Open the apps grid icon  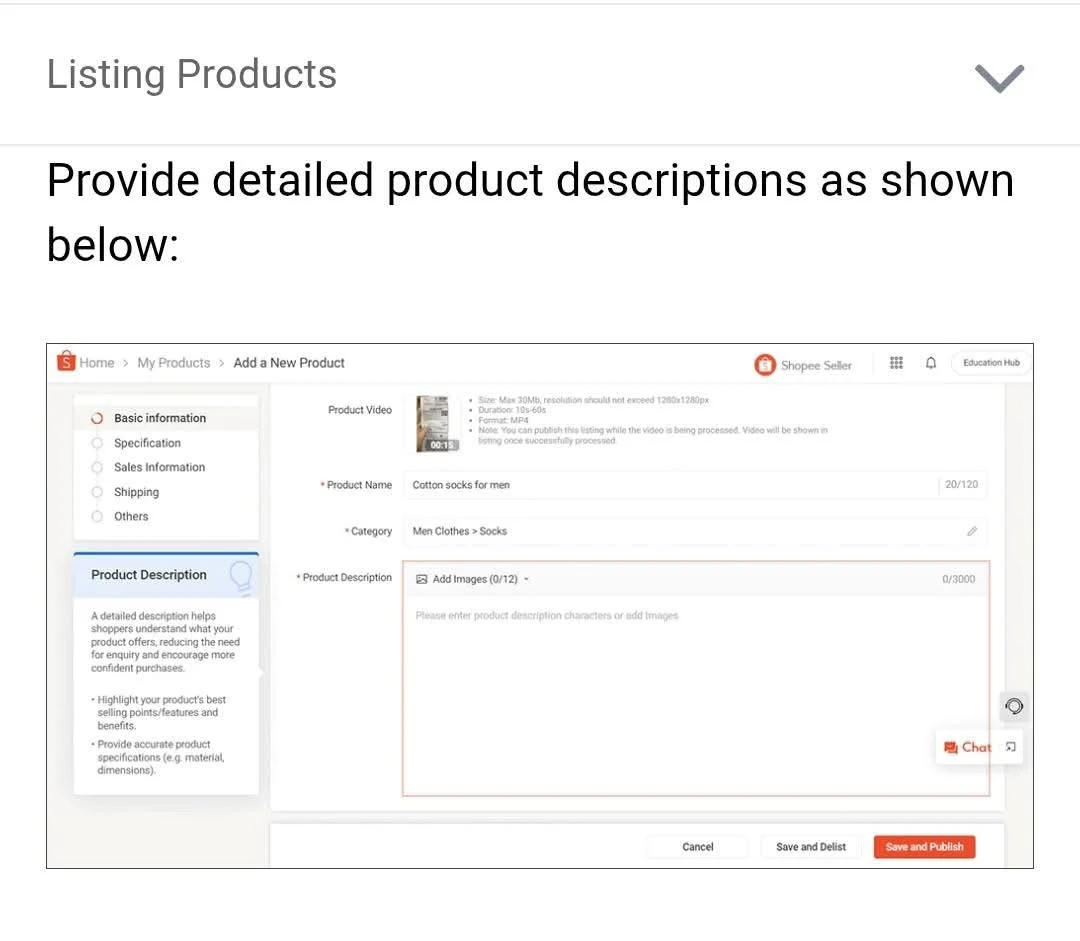pyautogui.click(x=896, y=363)
